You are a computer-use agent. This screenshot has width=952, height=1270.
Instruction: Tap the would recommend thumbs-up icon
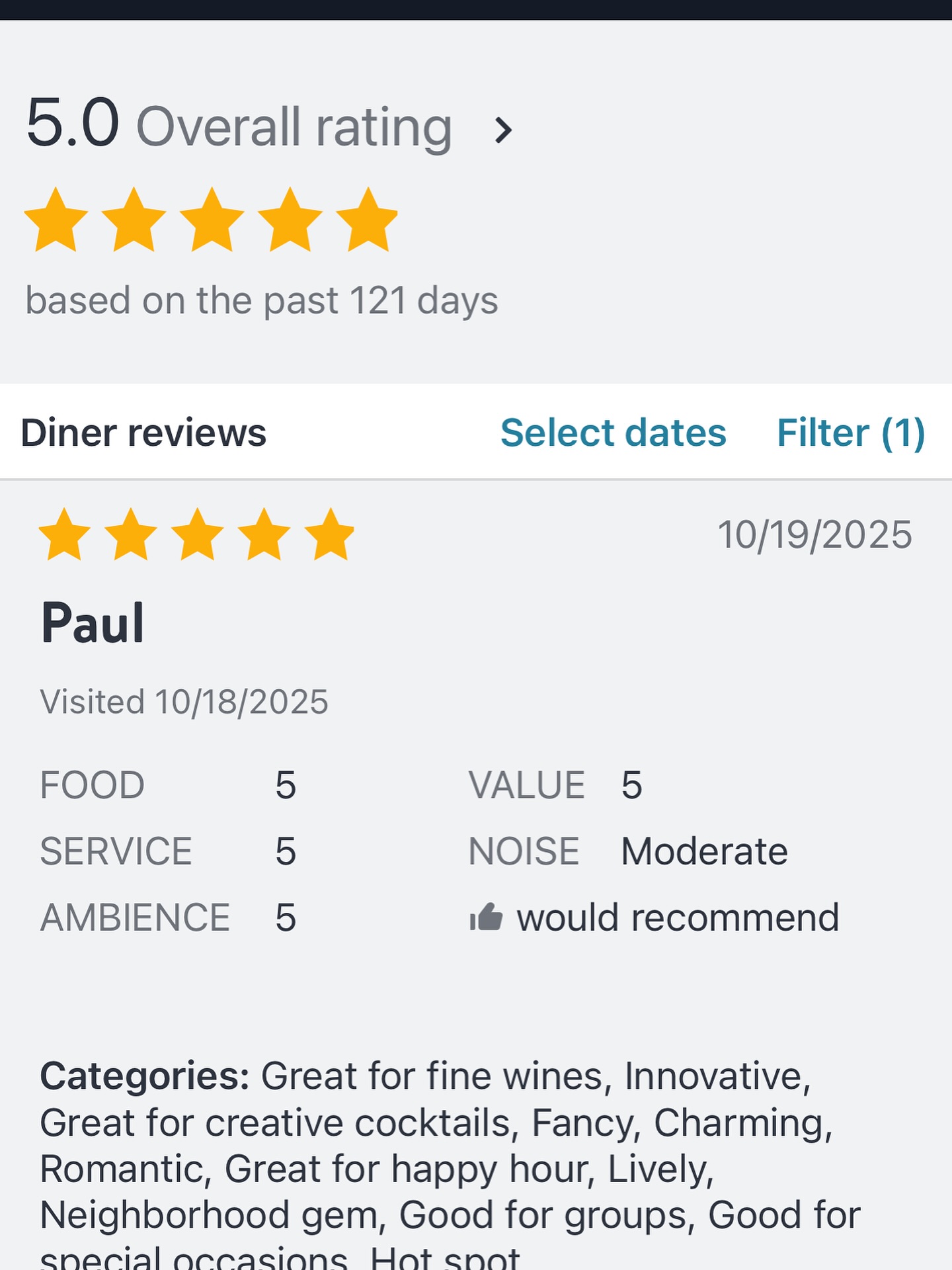click(486, 917)
